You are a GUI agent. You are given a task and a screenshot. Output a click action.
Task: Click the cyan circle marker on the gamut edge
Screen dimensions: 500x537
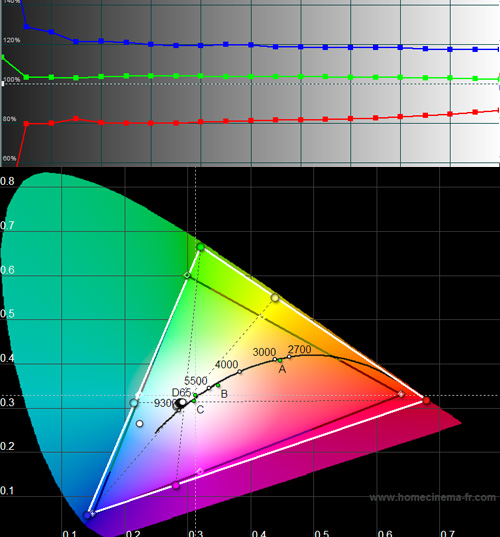[x=134, y=403]
